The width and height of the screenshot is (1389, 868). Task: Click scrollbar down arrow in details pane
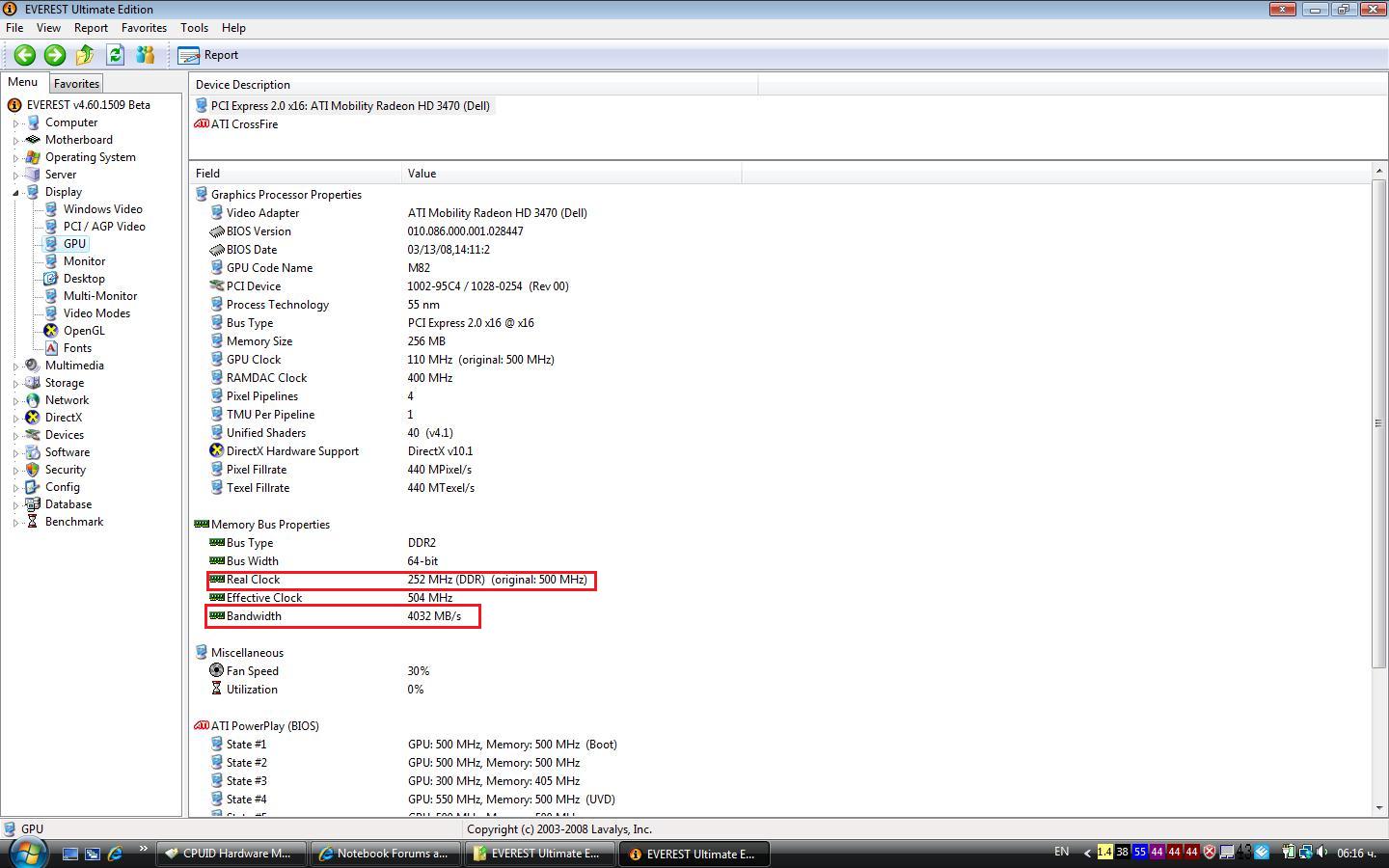point(1378,808)
